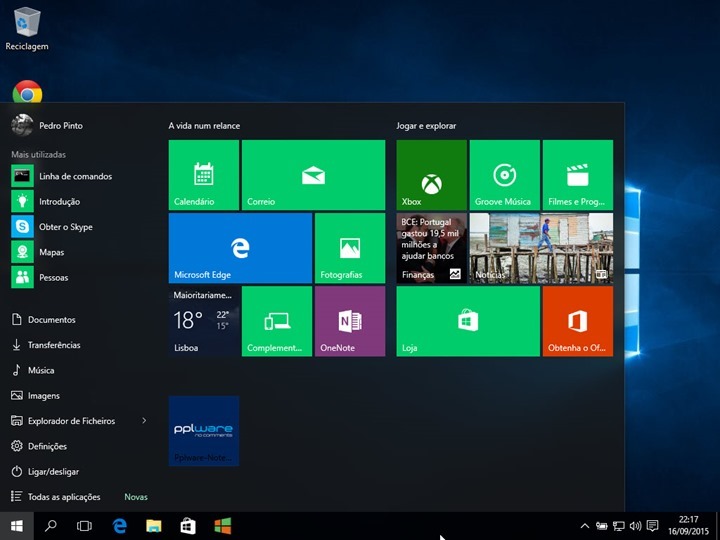Select the Chrome desktop icon
Viewport: 720px width, 540px height.
coord(27,91)
